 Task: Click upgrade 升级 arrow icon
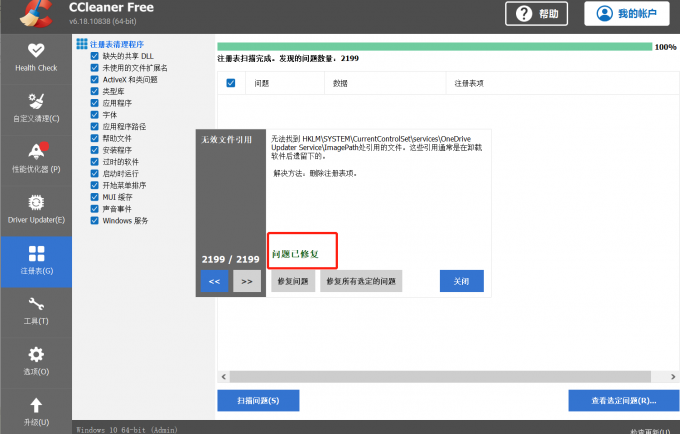[36, 405]
